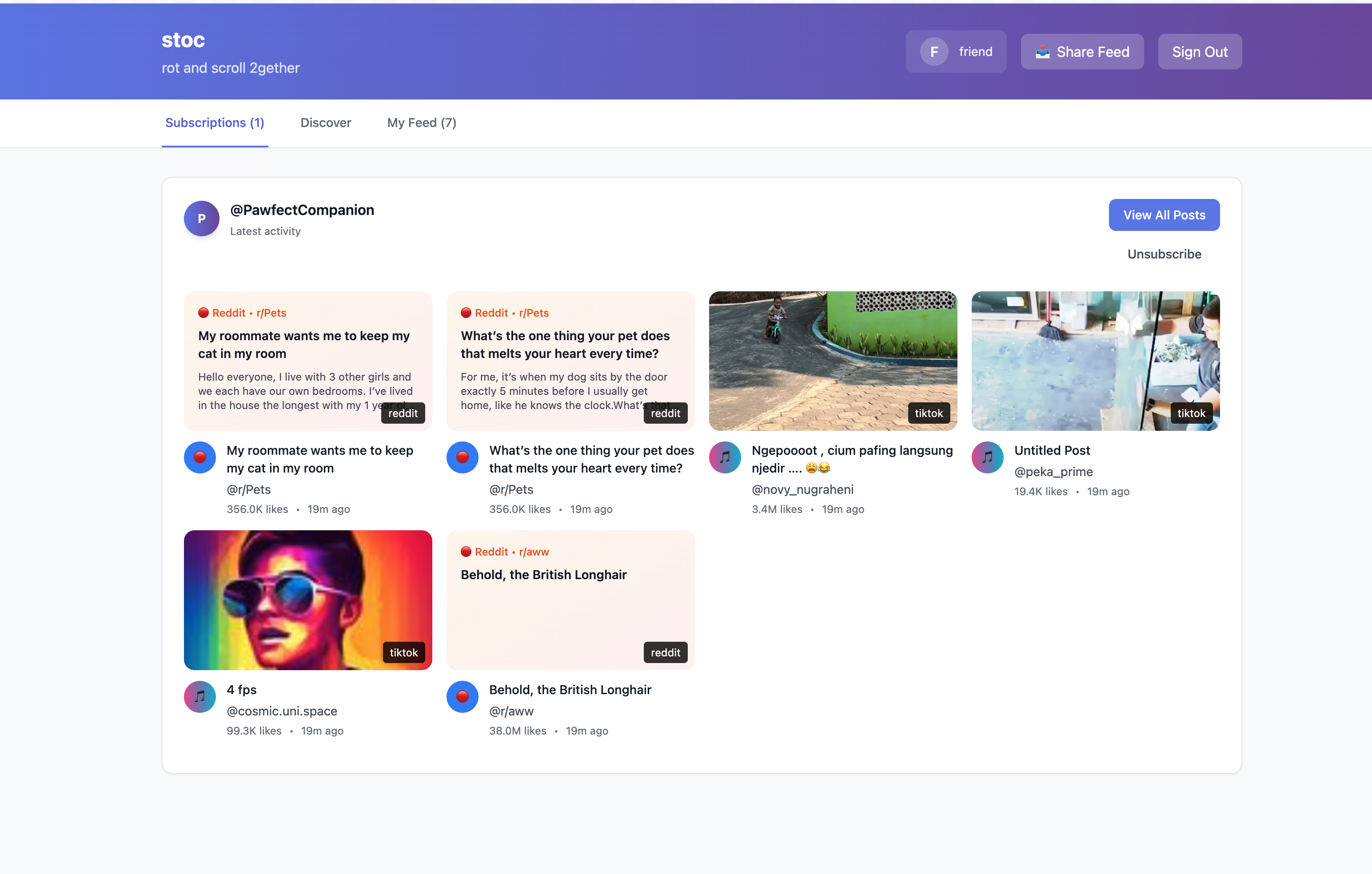Open the My Feed (7) tab
1372x874 pixels.
point(421,123)
